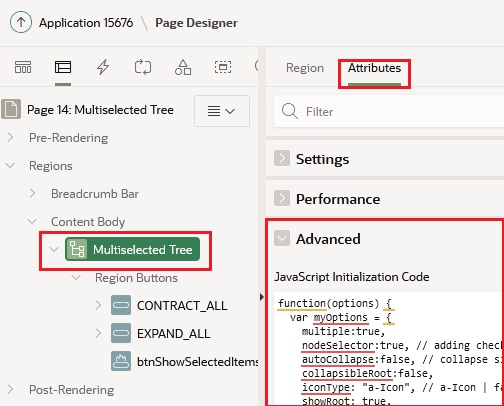
Task: Click the dashed-square page search icon
Action: [223, 67]
